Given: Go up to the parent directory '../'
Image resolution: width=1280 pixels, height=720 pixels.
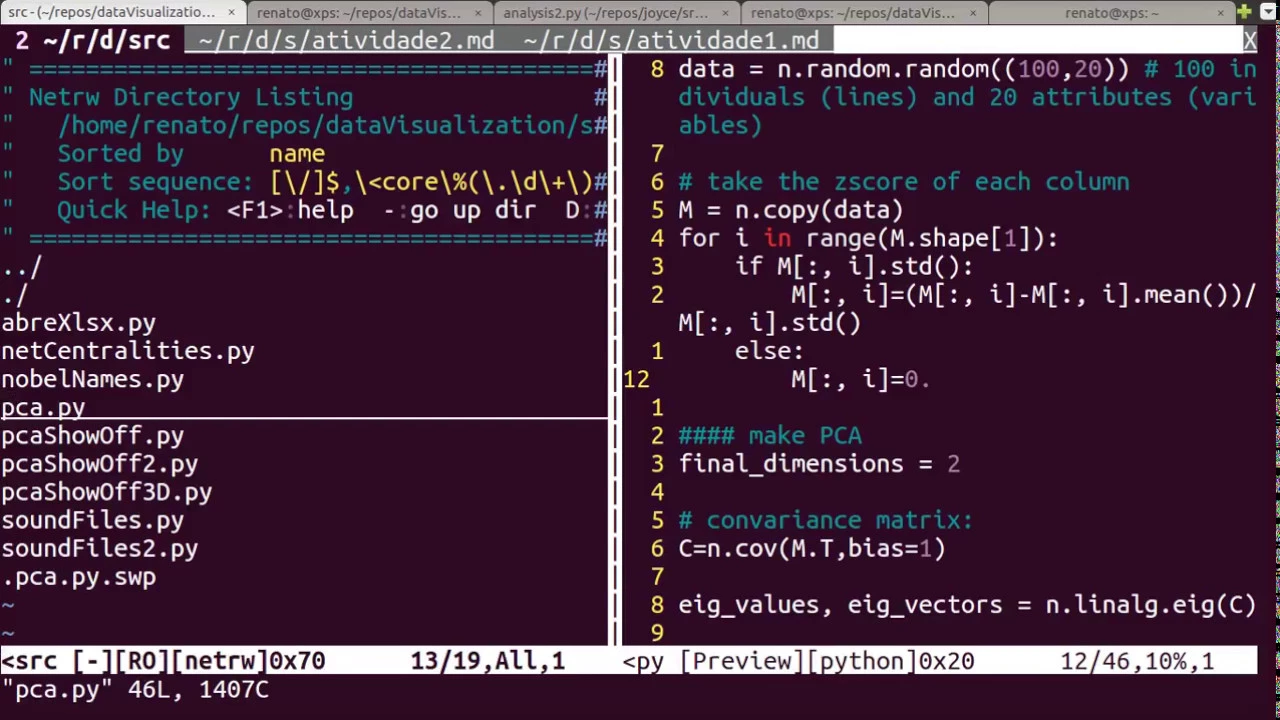Looking at the screenshot, I should click(21, 267).
